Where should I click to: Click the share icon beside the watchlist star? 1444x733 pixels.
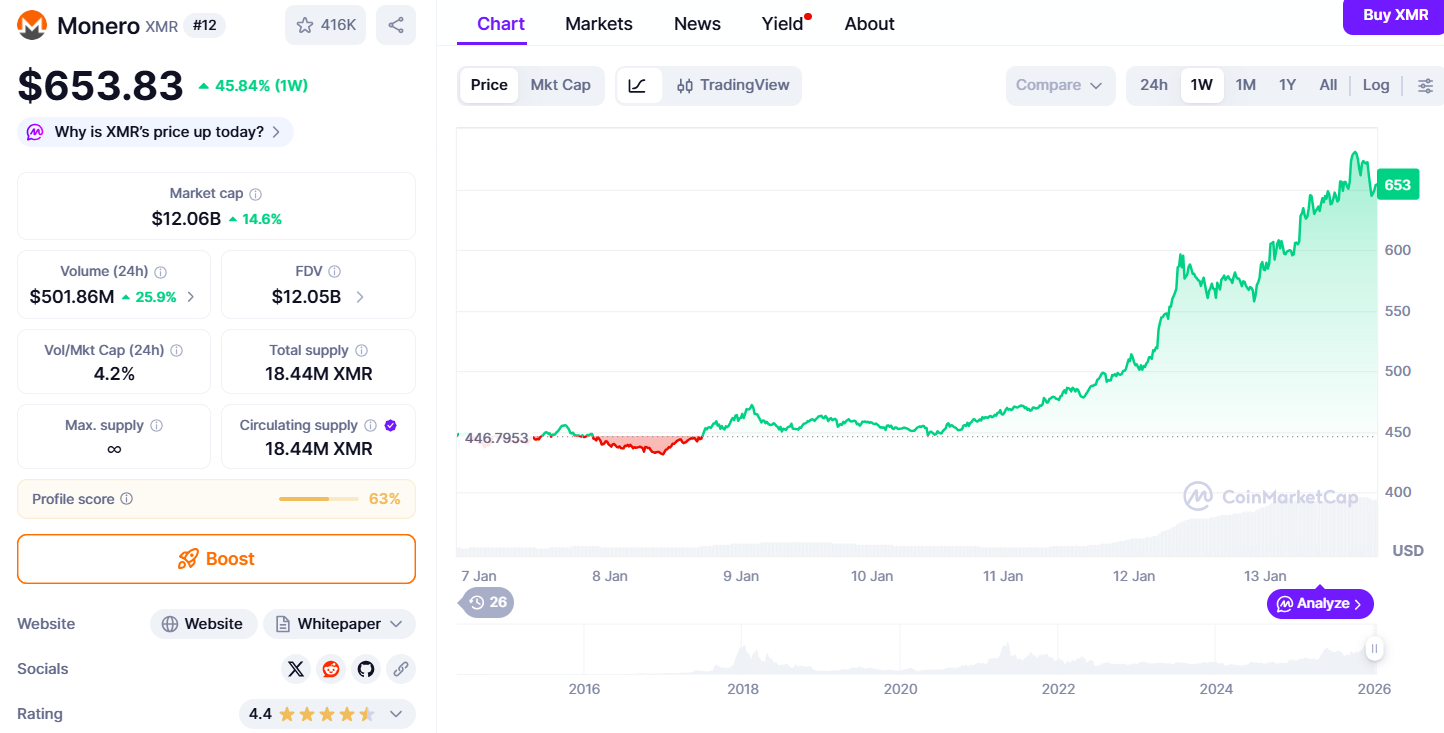tap(396, 25)
